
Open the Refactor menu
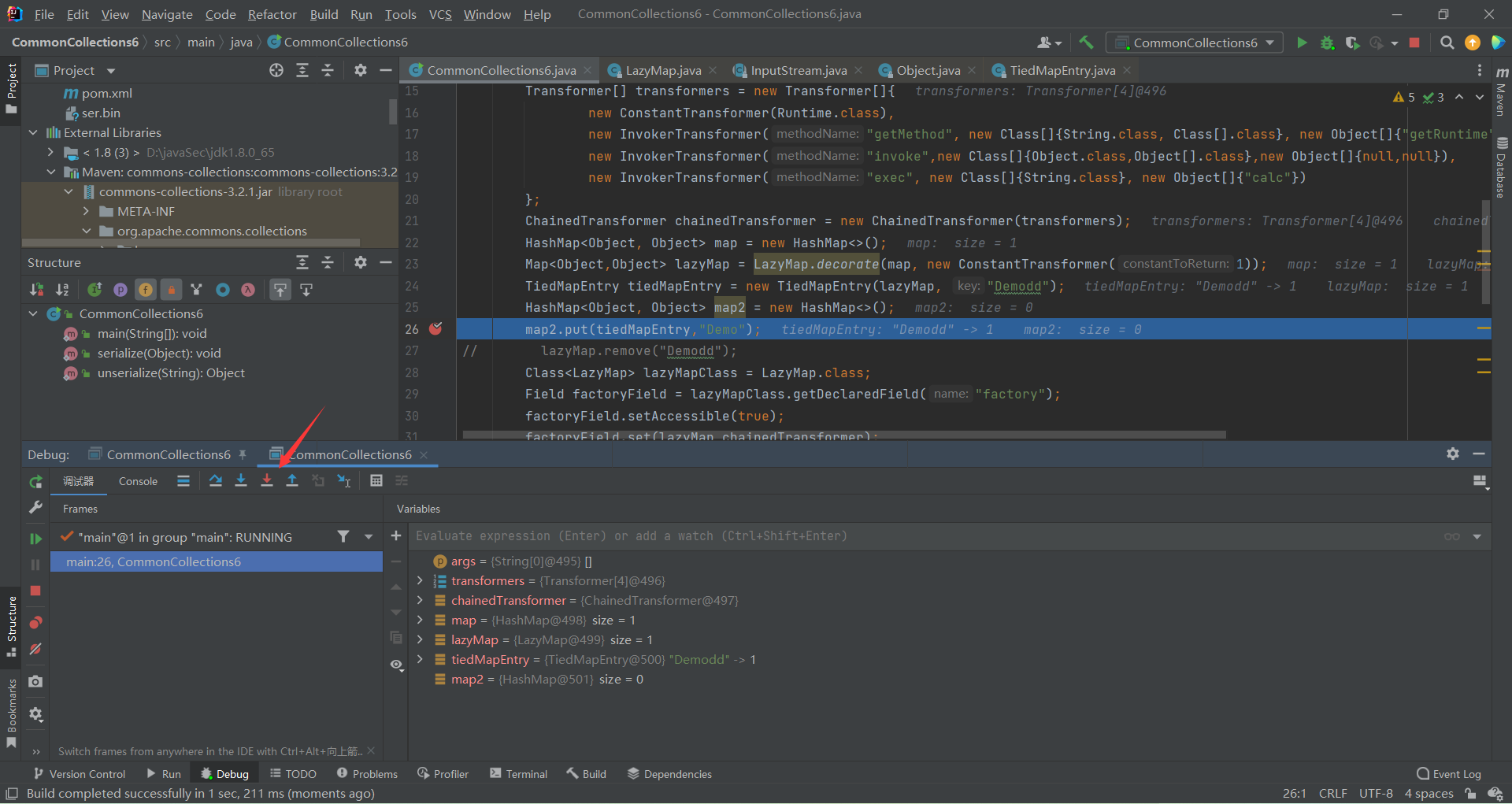click(x=272, y=14)
